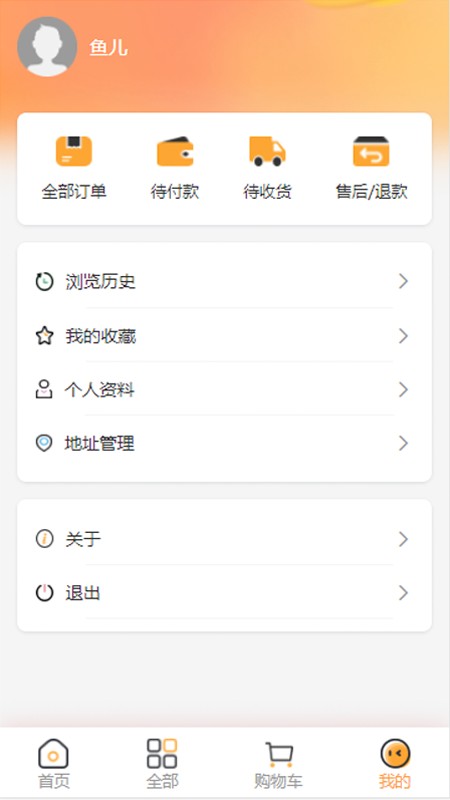Expand 浏览历史 via its right chevron

(404, 281)
